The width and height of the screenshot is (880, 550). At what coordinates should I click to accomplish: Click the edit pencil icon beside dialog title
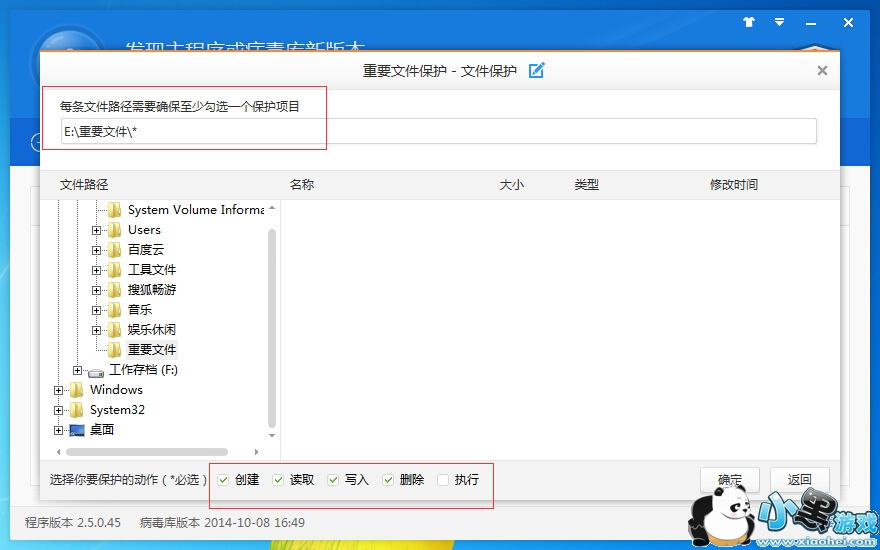[537, 71]
